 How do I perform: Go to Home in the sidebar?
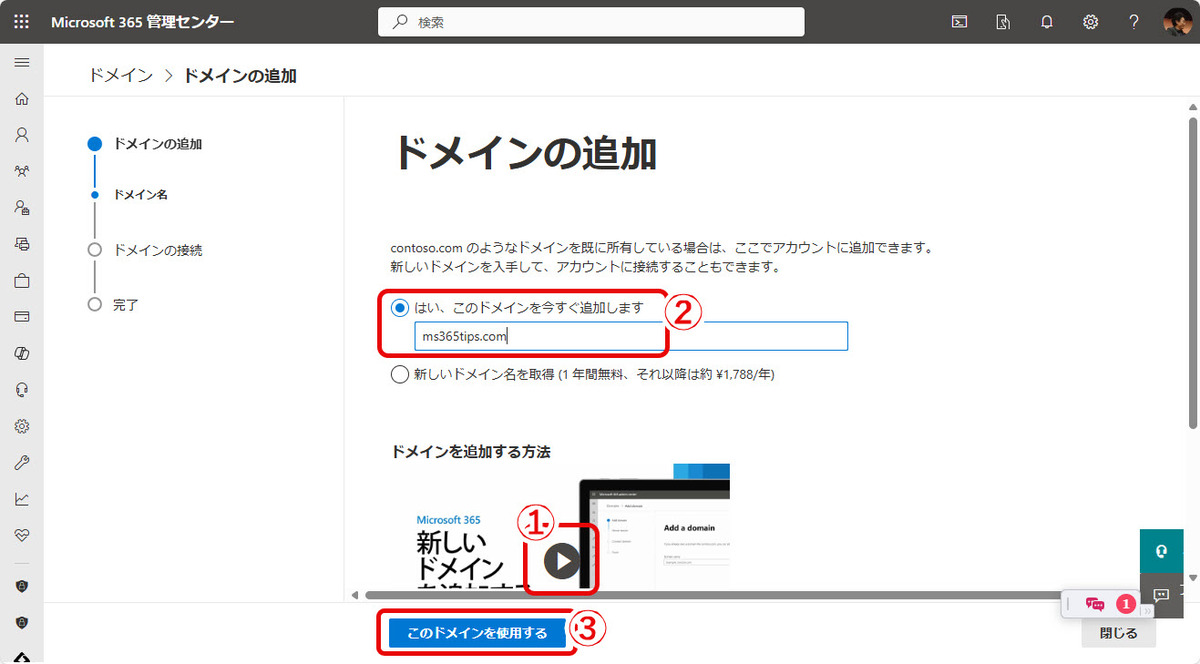(22, 98)
